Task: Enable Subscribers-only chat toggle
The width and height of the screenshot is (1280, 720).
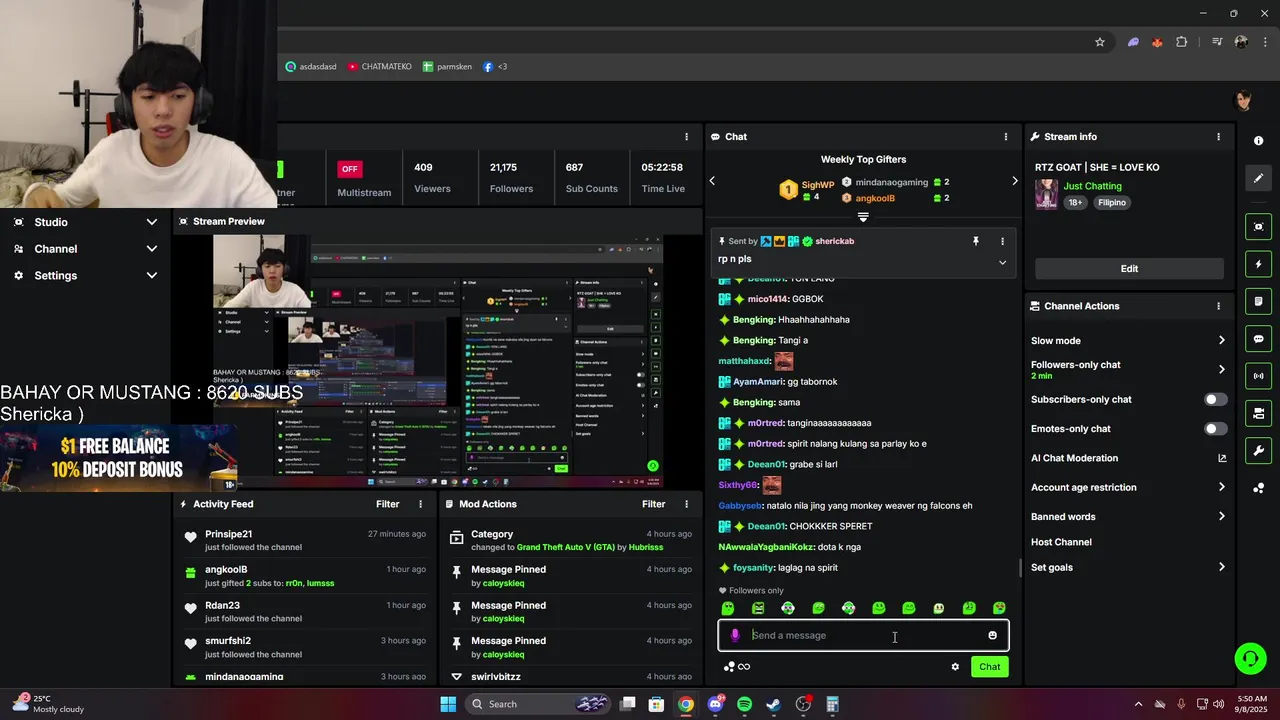Action: point(1215,399)
